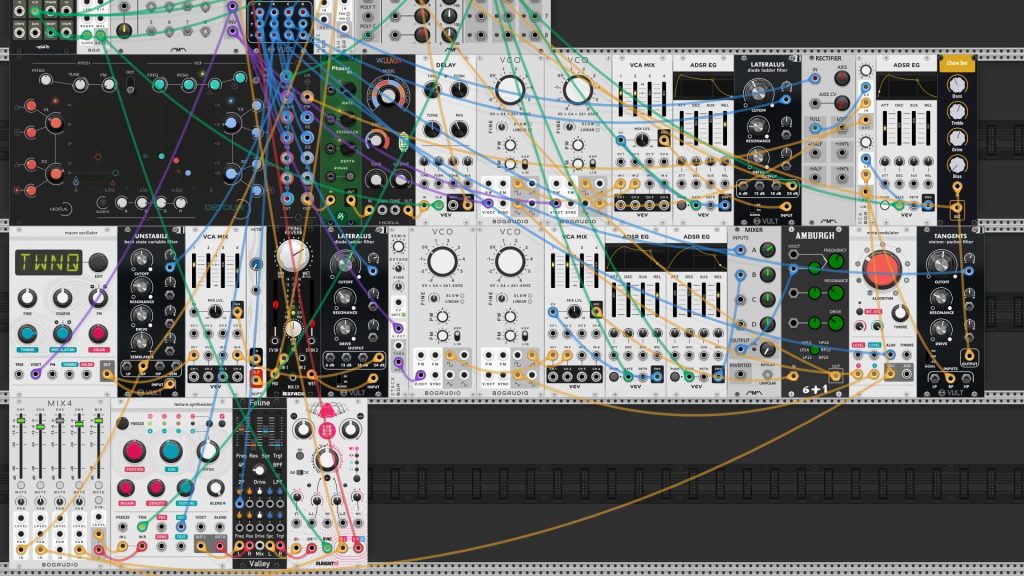The width and height of the screenshot is (1024, 576).
Task: Adjust the SEMBLANCE knob on Unstabile filter
Action: point(141,341)
